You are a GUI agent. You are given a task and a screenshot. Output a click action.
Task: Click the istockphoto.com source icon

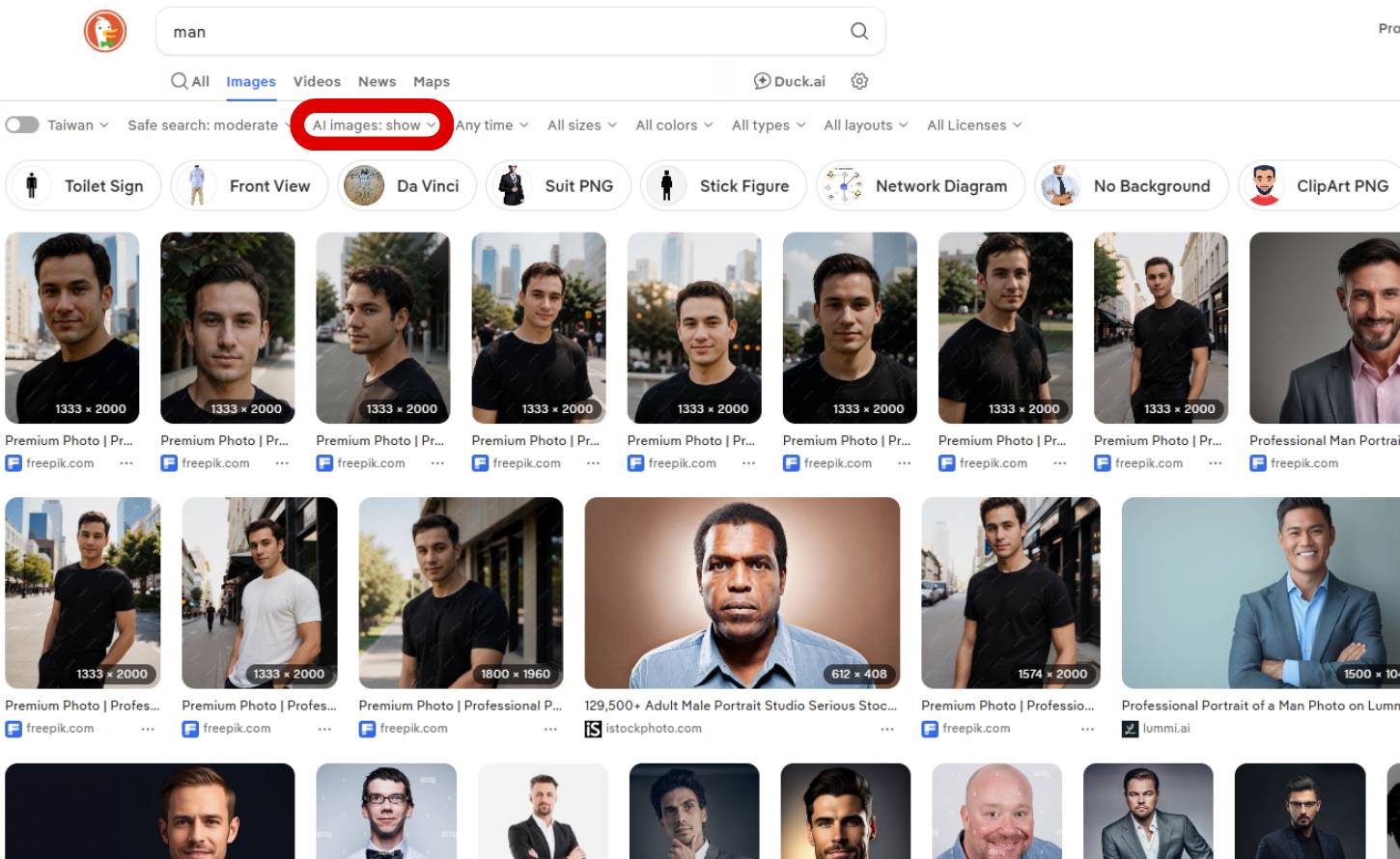[x=593, y=729]
